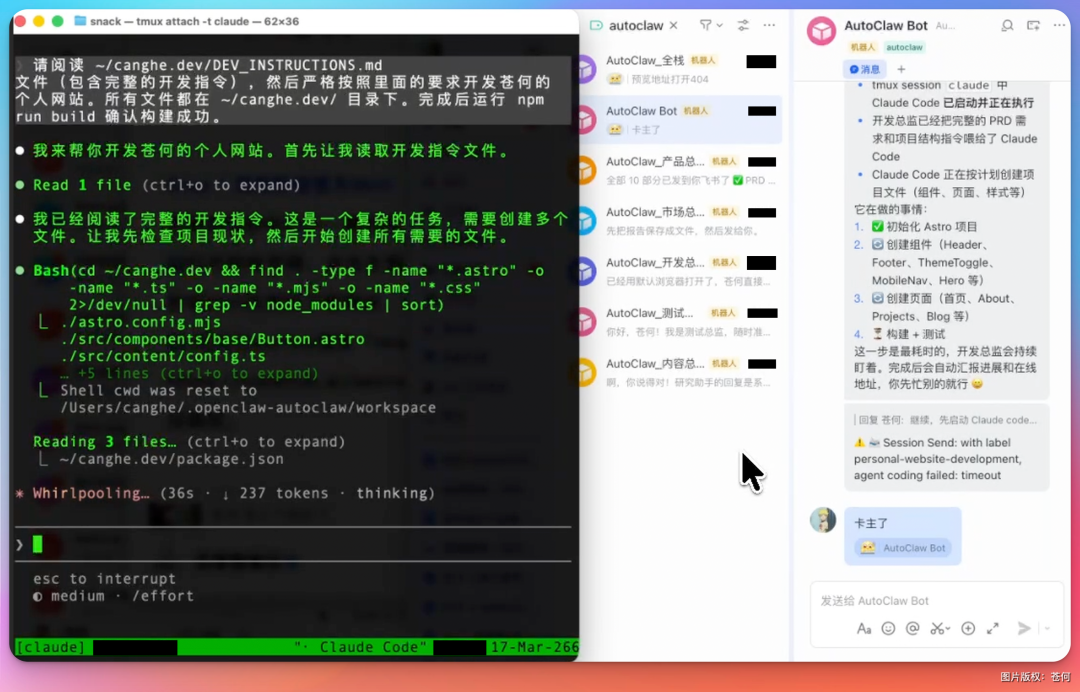
Task: Open the send options dropdown next to send arrow
Action: [1047, 628]
